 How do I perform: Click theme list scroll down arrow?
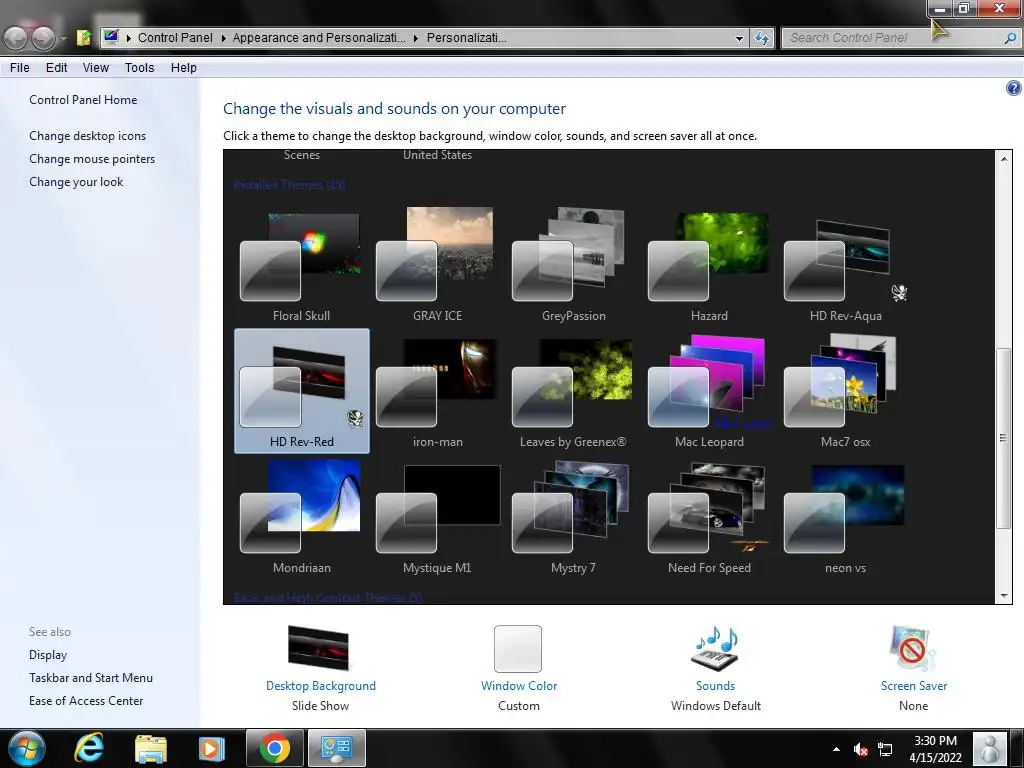point(1004,596)
